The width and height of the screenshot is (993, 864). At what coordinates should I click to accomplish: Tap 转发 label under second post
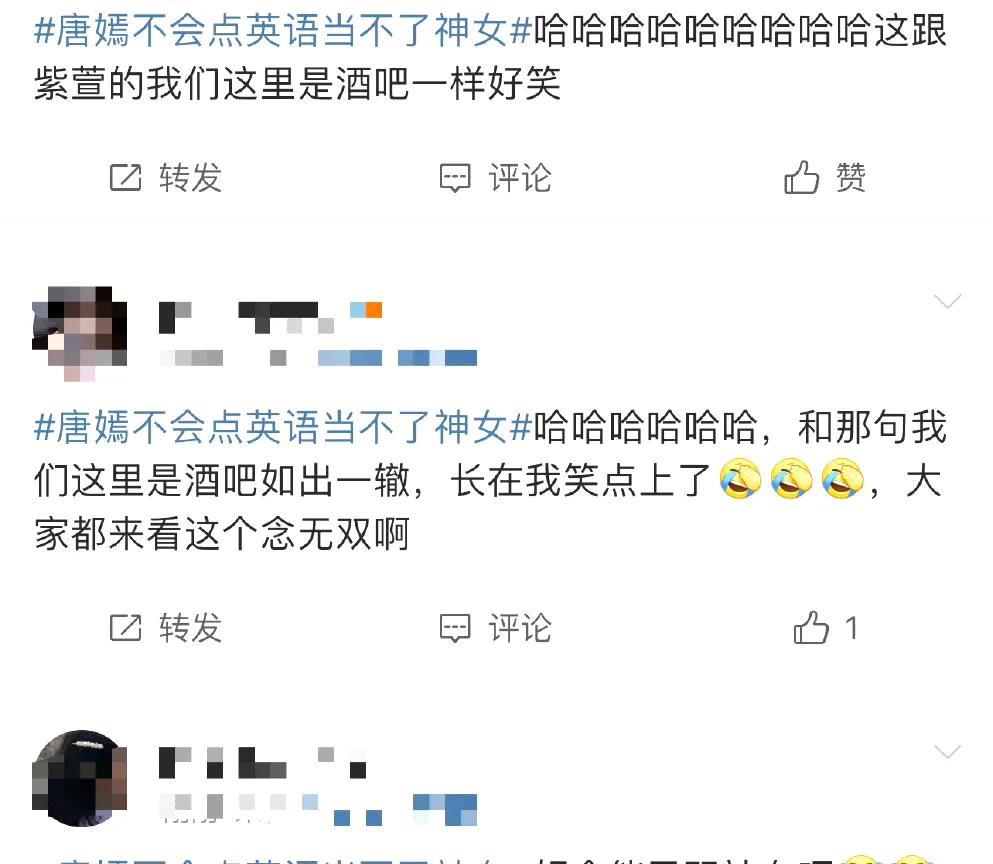(x=191, y=628)
